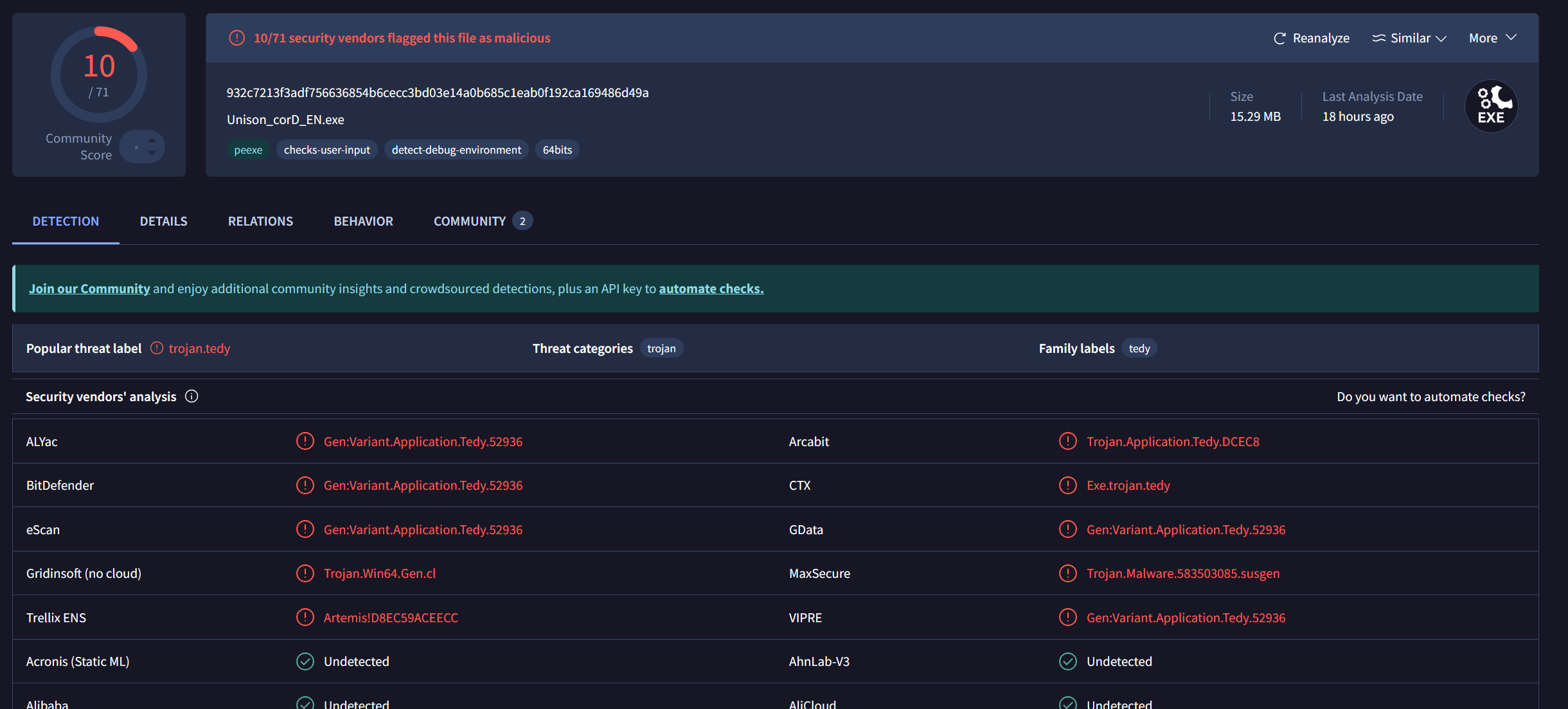Click the detect-debug-environment tag
The width and height of the screenshot is (1568, 709).
click(456, 150)
